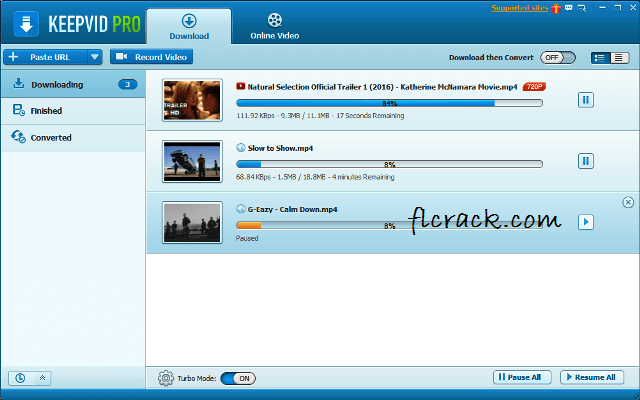Click the Downloading count badge showing 3
This screenshot has width=640, height=400.
coord(128,84)
